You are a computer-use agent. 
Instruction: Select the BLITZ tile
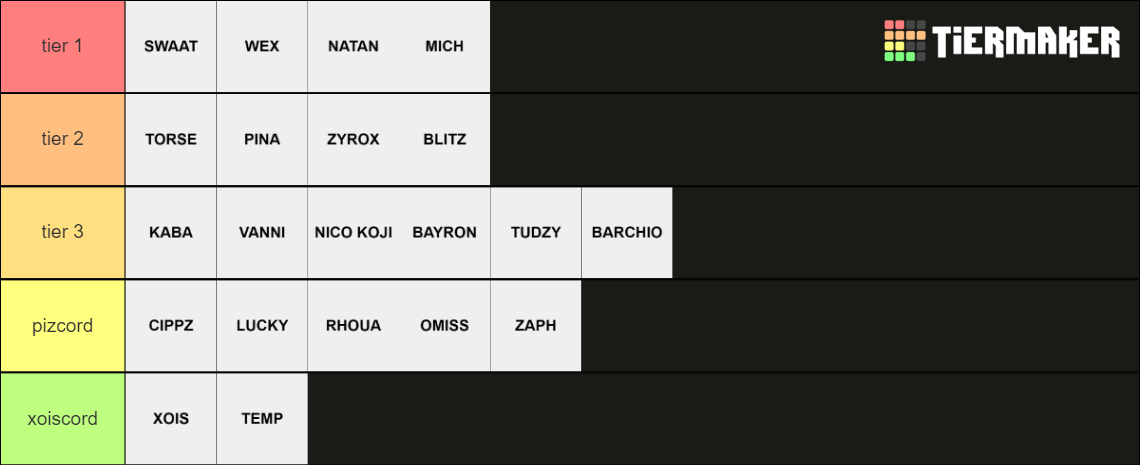click(x=444, y=139)
